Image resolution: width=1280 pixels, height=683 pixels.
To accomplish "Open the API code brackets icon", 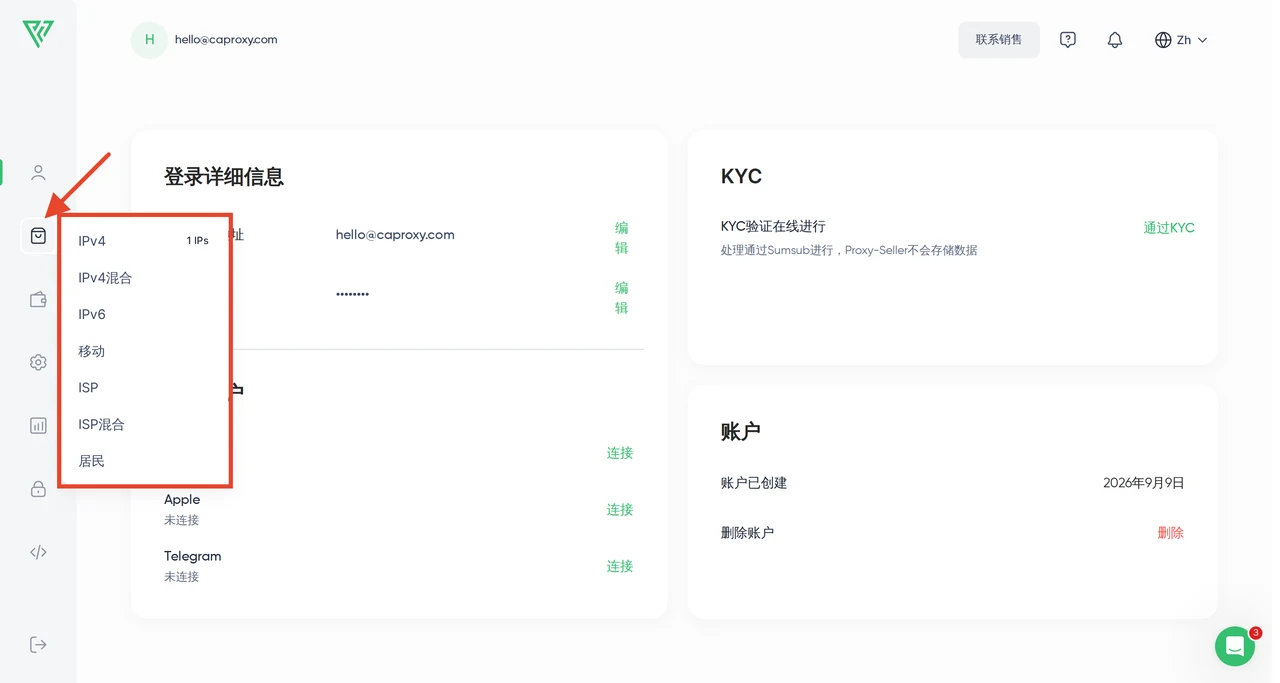I will coord(38,552).
